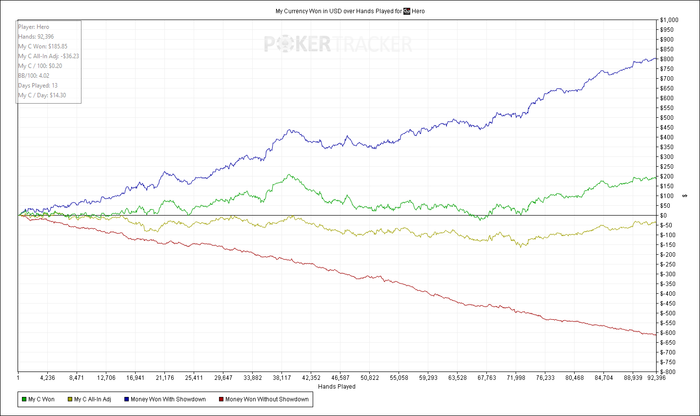700x416 pixels.
Task: Click the '50,822' x-axis tick label
Action: coord(370,378)
